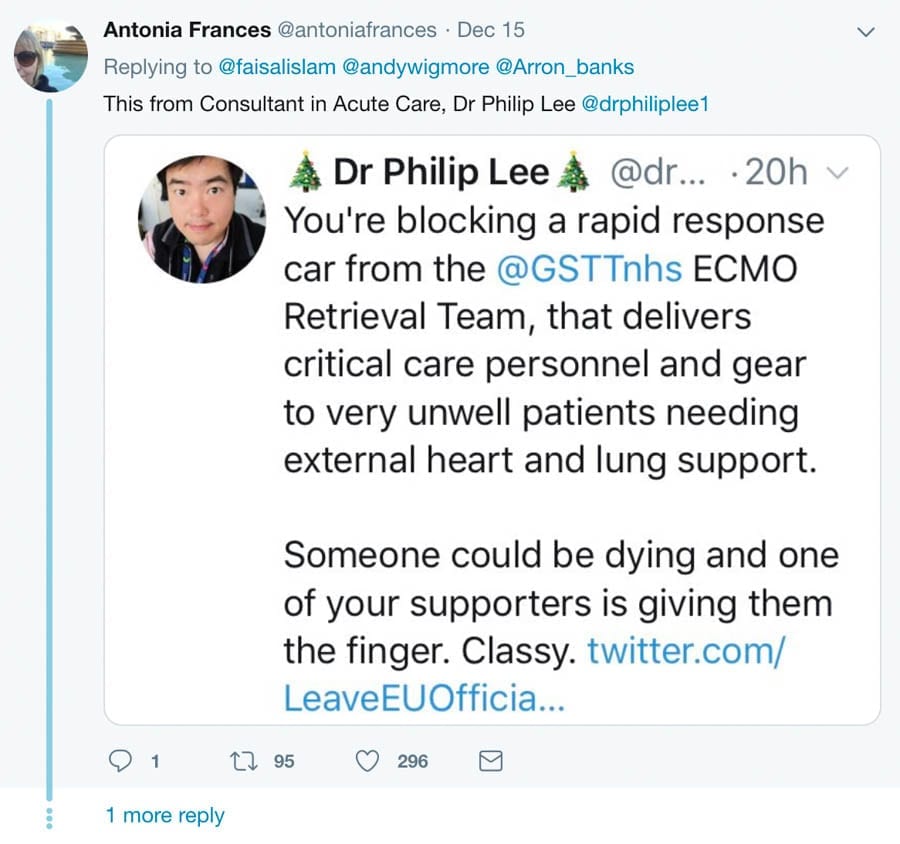This screenshot has width=900, height=844.
Task: View Dr Philip Lee's profile picture
Action: (x=201, y=219)
